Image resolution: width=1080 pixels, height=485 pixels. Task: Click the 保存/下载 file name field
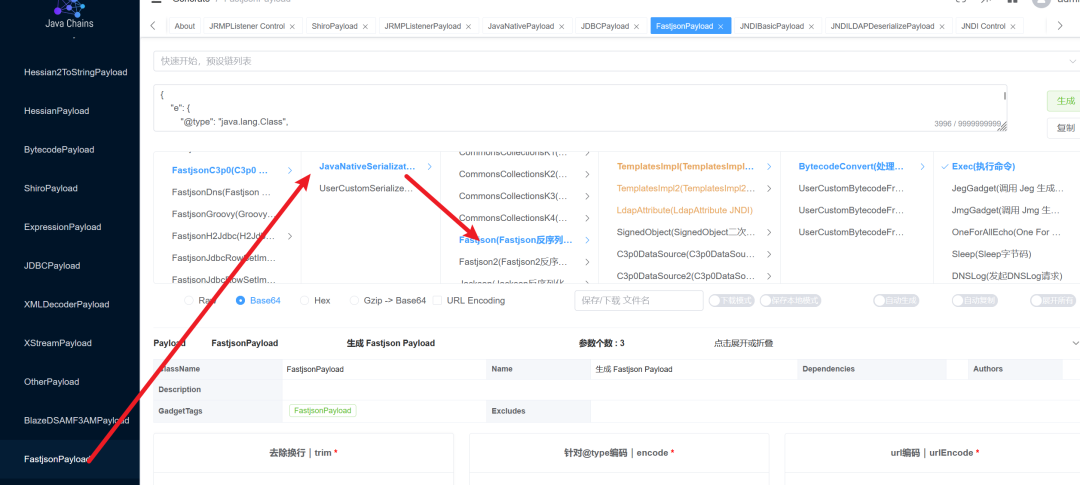[x=638, y=300]
